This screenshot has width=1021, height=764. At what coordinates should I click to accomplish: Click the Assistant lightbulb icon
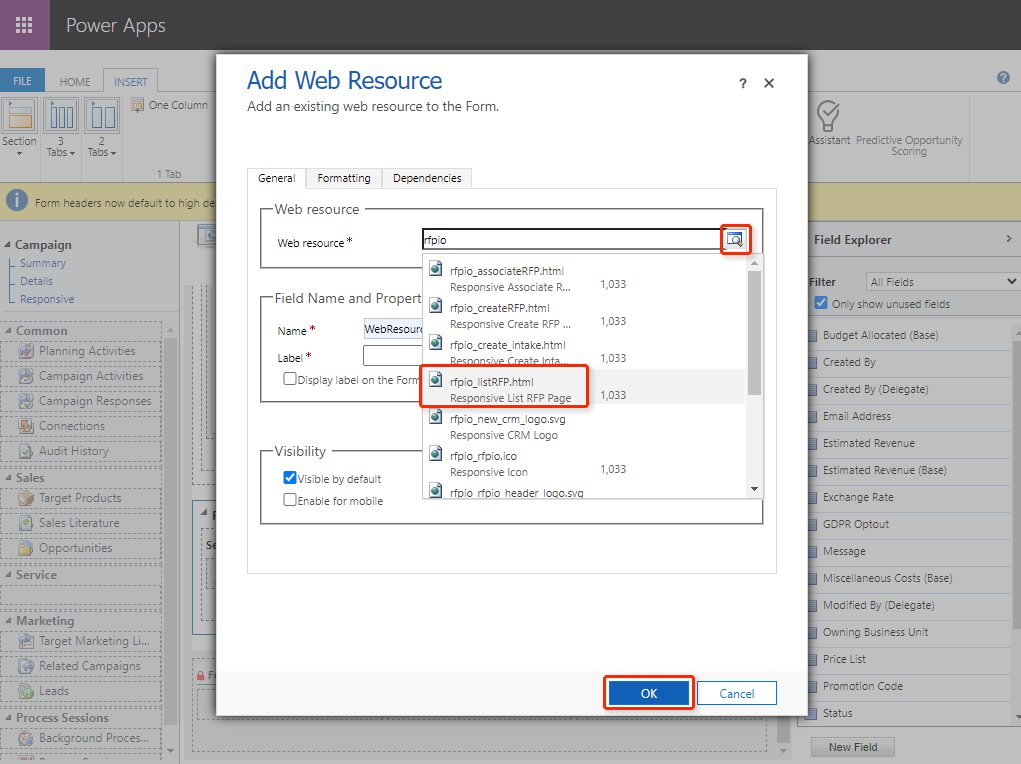click(x=828, y=116)
